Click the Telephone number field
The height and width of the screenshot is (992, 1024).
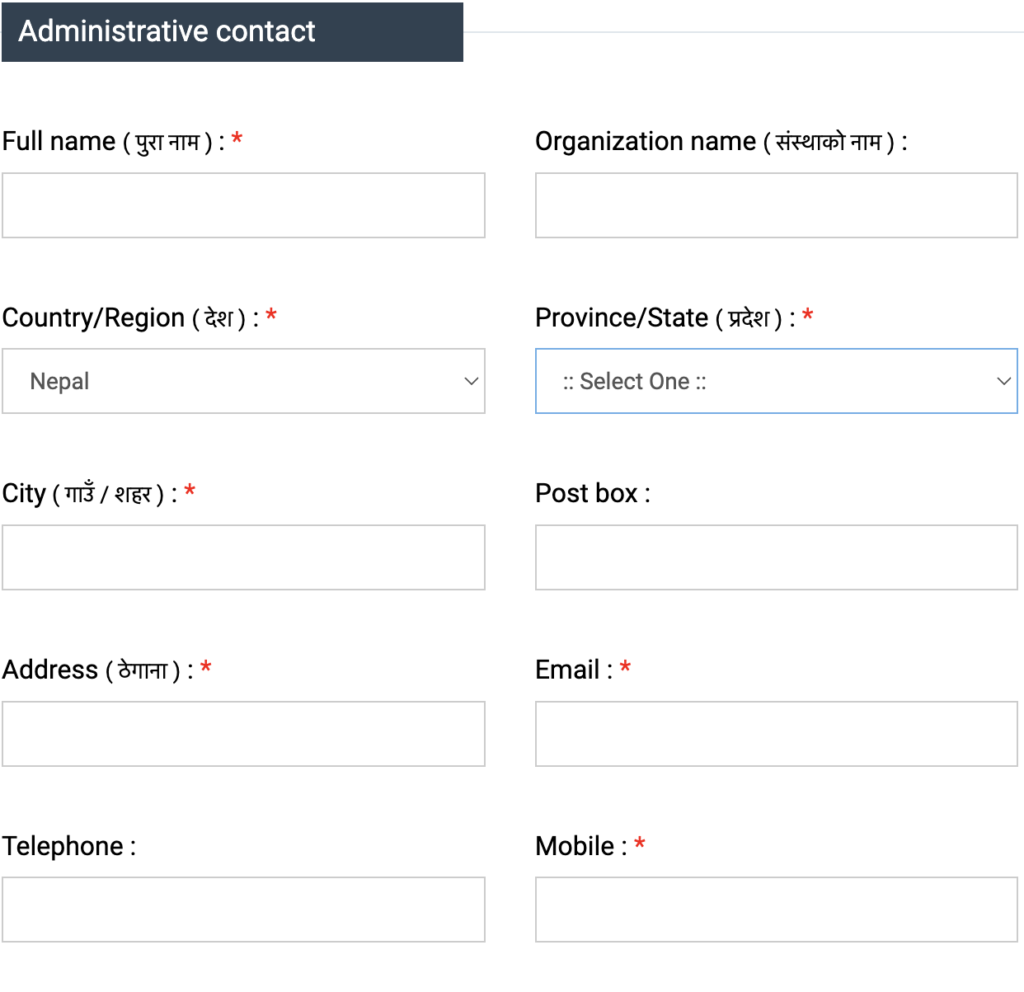coord(243,909)
